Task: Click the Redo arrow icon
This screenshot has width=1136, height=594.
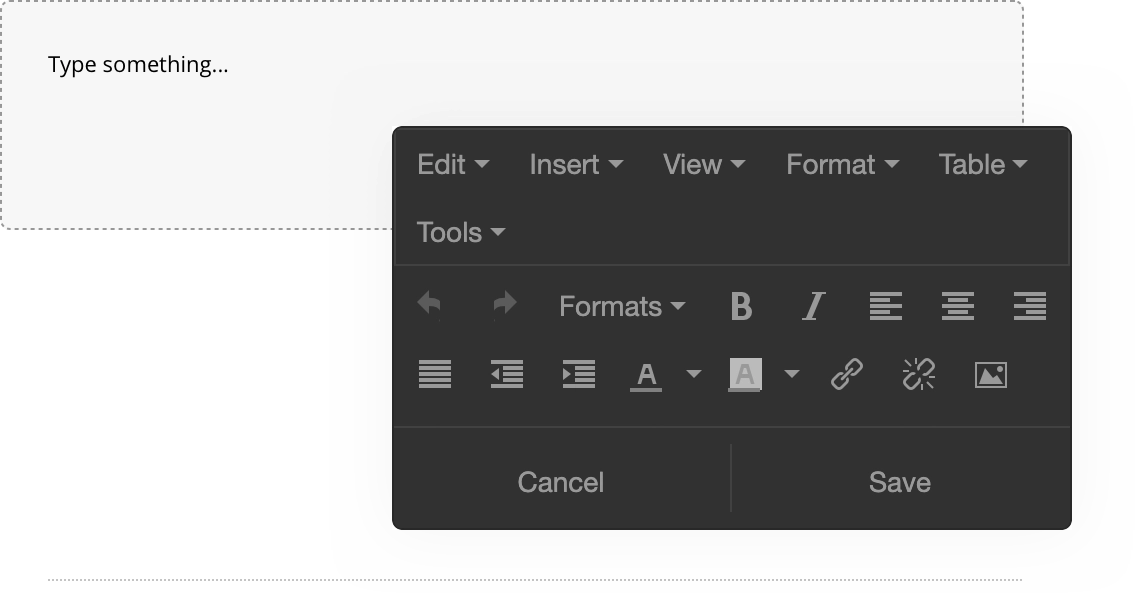Action: coord(505,304)
